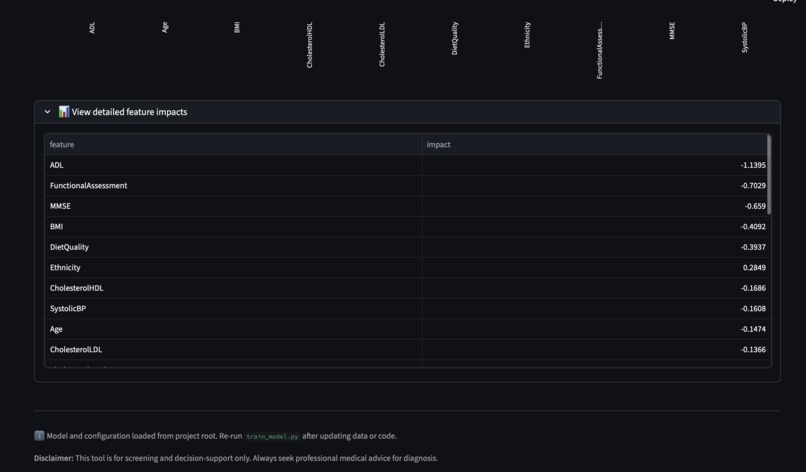Click the impact value -0.1366

click(753, 350)
